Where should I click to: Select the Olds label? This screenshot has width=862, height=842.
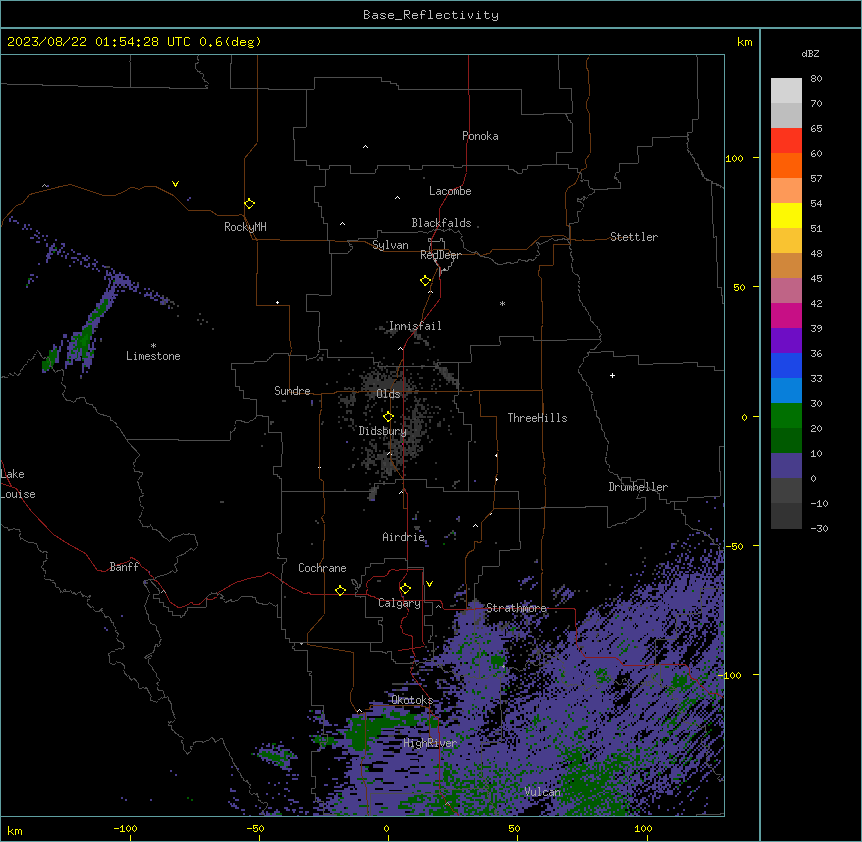(388, 394)
